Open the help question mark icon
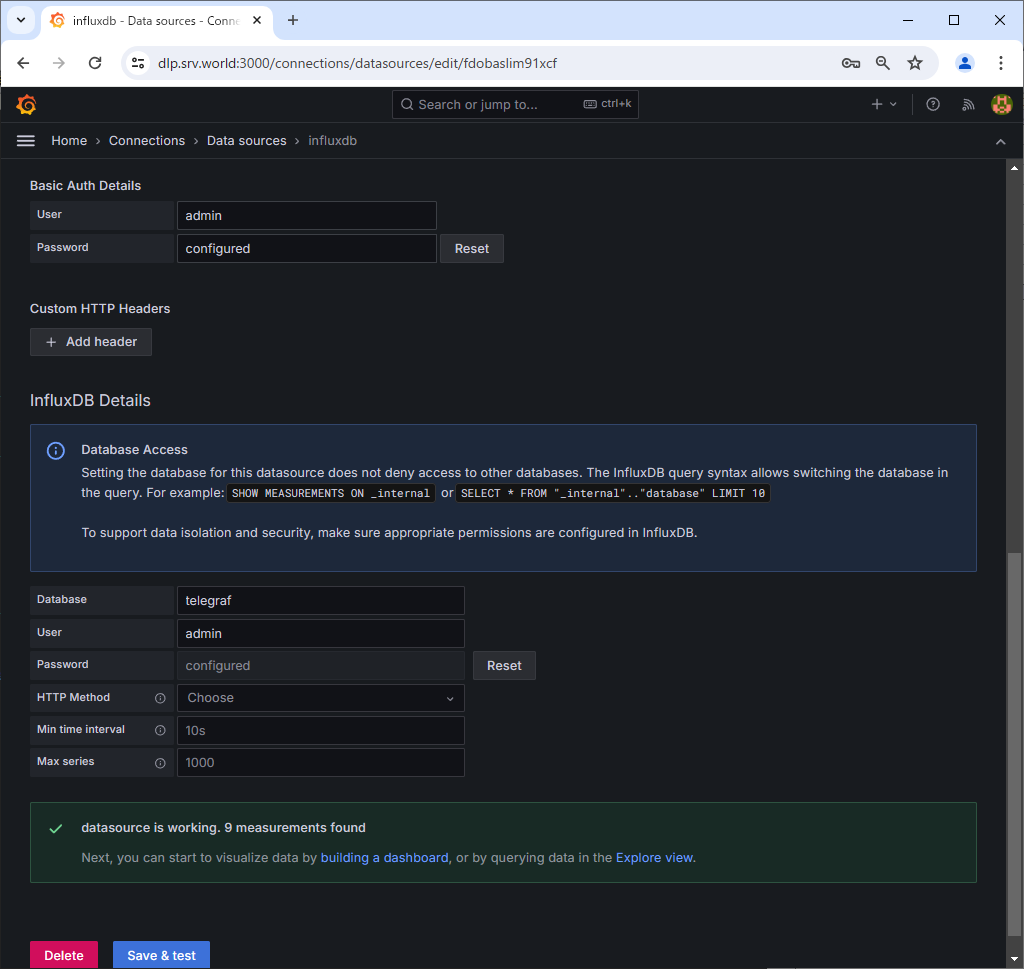The width and height of the screenshot is (1024, 969). point(933,104)
